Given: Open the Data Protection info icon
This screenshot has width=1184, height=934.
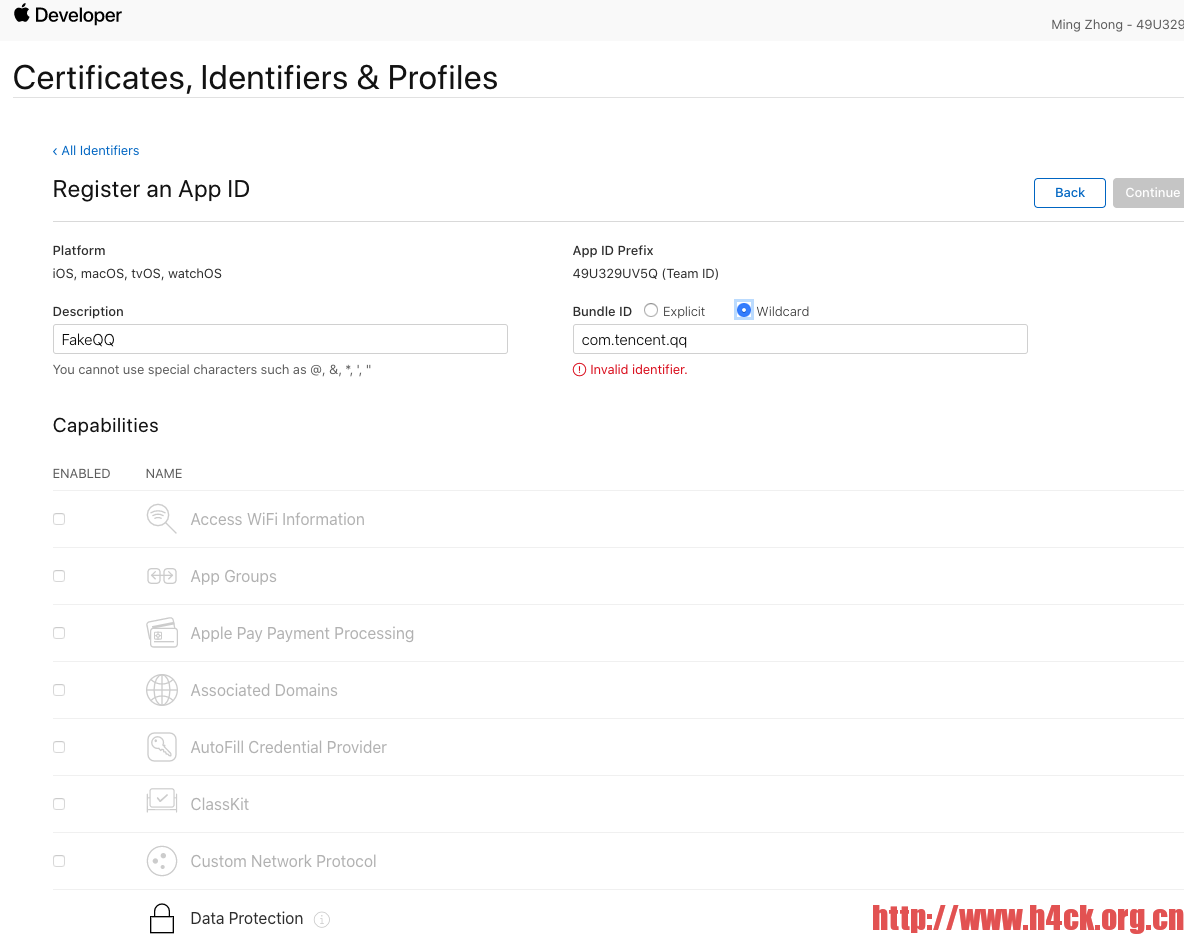Looking at the screenshot, I should (322, 919).
